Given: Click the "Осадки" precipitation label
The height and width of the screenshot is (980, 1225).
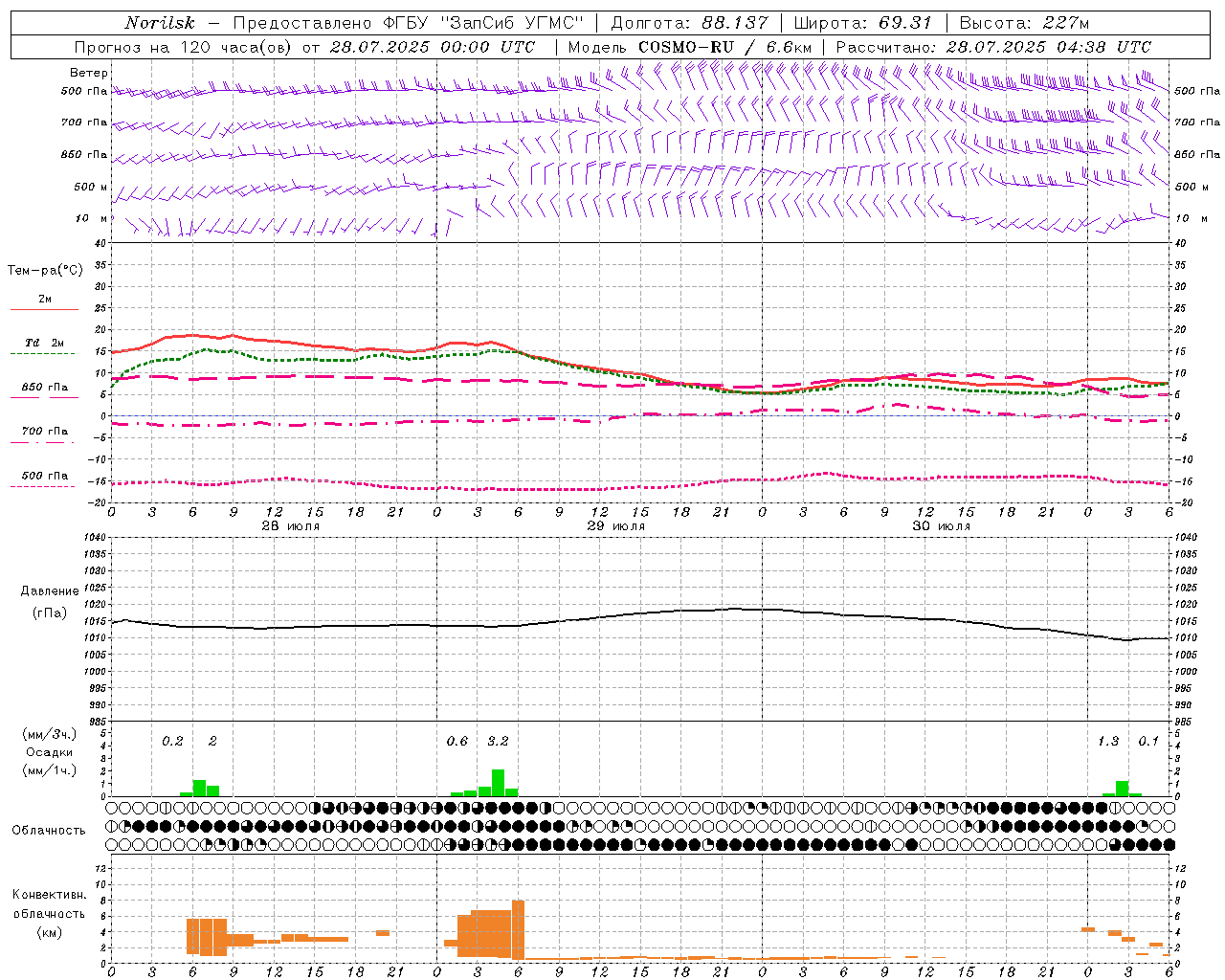Looking at the screenshot, I should tap(50, 752).
